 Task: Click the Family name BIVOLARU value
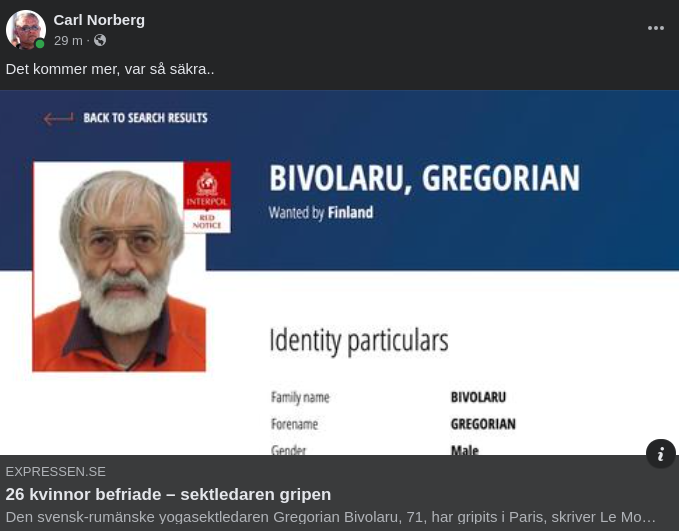pyautogui.click(x=478, y=397)
